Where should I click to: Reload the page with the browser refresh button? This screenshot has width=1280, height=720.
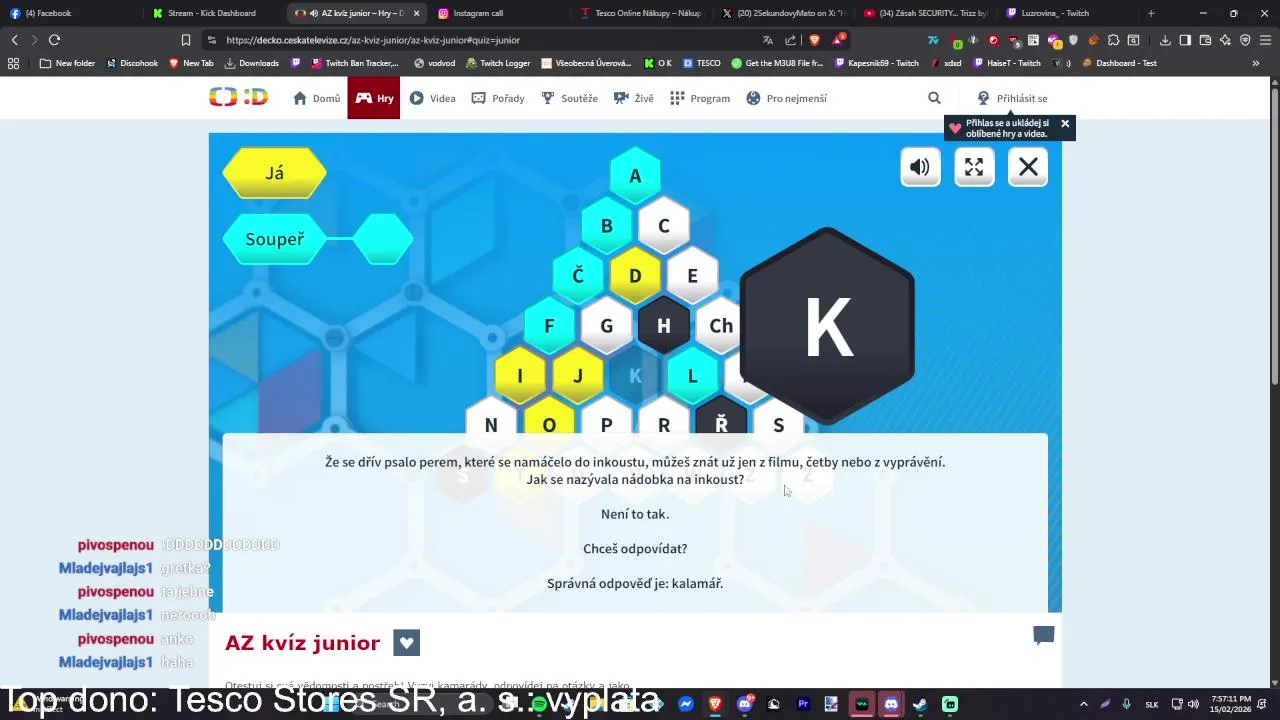[x=54, y=40]
